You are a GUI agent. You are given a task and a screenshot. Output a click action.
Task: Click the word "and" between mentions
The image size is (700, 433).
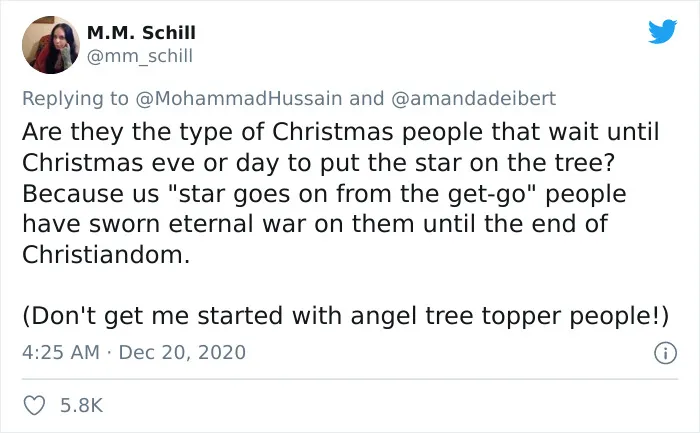pos(367,98)
